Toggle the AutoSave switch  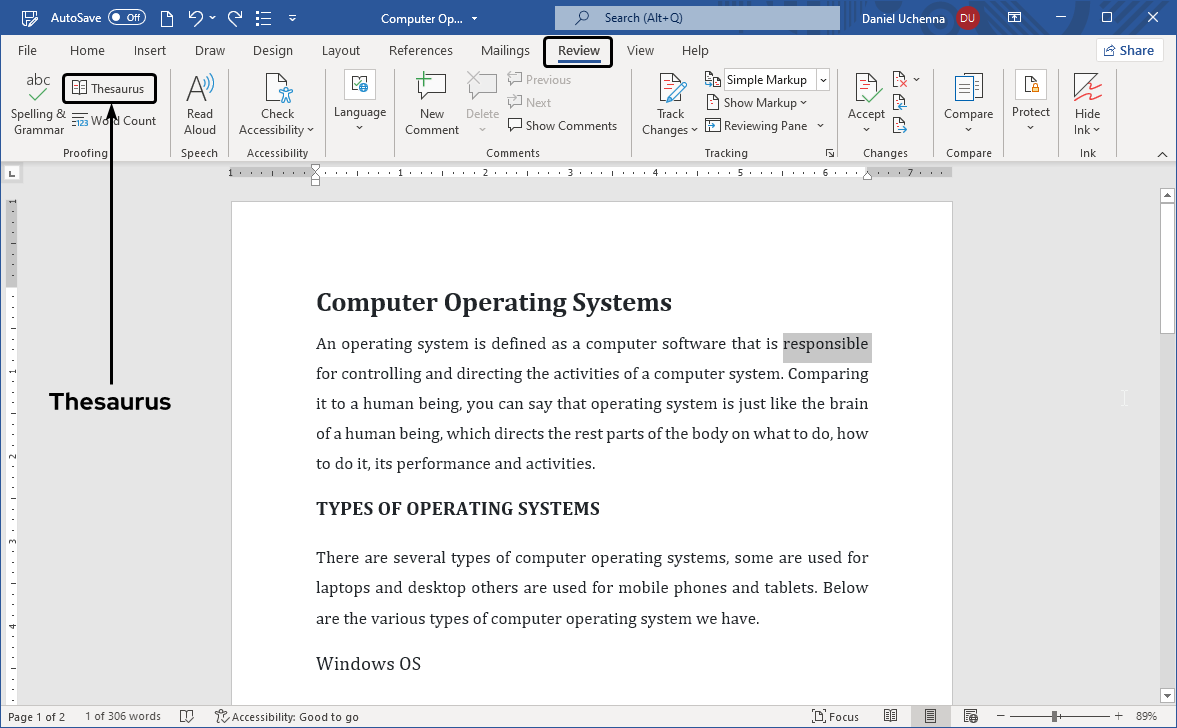click(126, 18)
